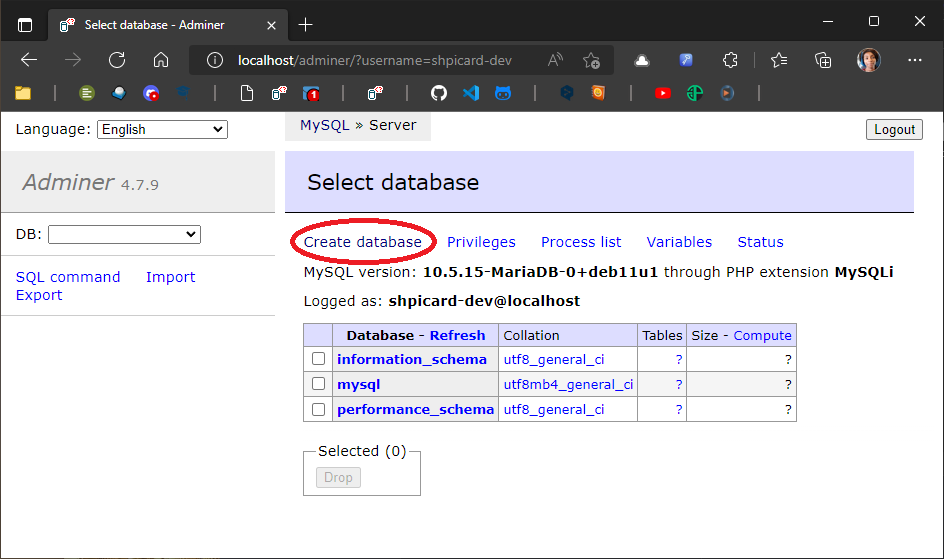Open the blue key extension icon
The image size is (944, 559).
pos(686,60)
